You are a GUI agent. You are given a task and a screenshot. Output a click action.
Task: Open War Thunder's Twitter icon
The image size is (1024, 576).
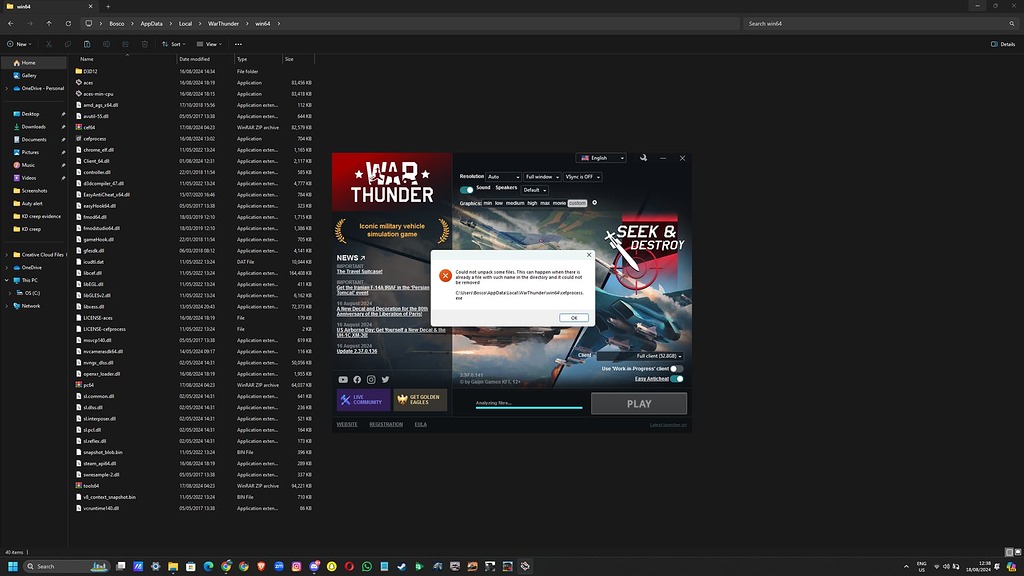click(x=385, y=379)
